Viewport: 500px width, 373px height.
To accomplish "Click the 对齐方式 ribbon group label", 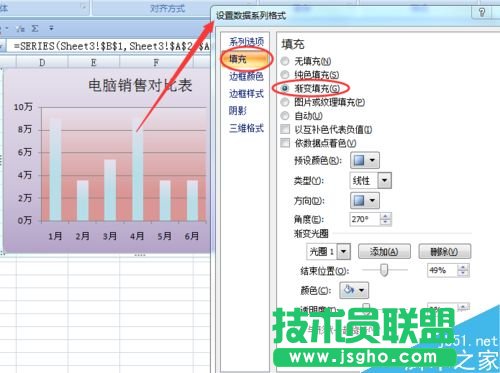I will (167, 8).
